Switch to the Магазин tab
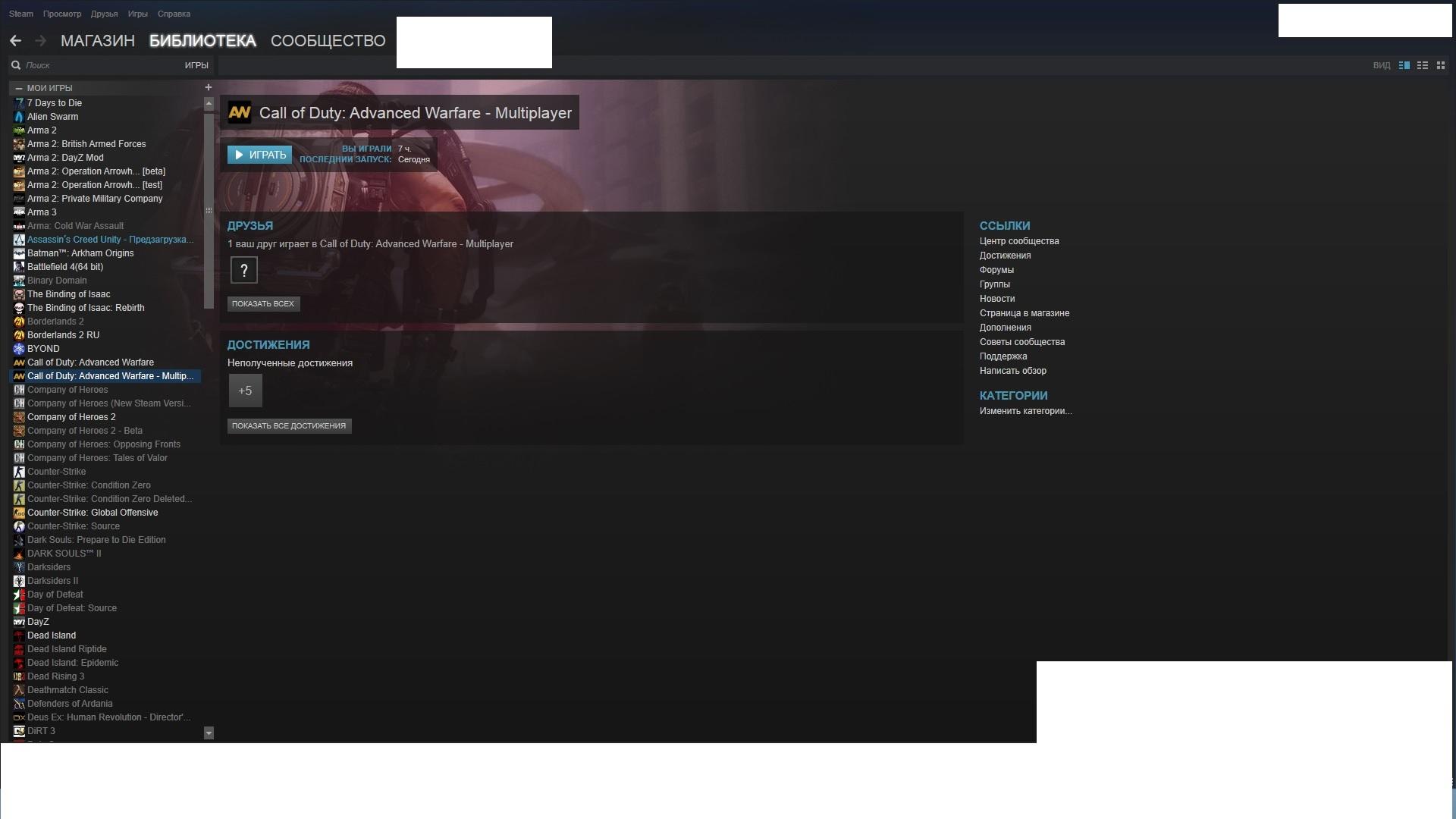1456x819 pixels. click(x=98, y=41)
